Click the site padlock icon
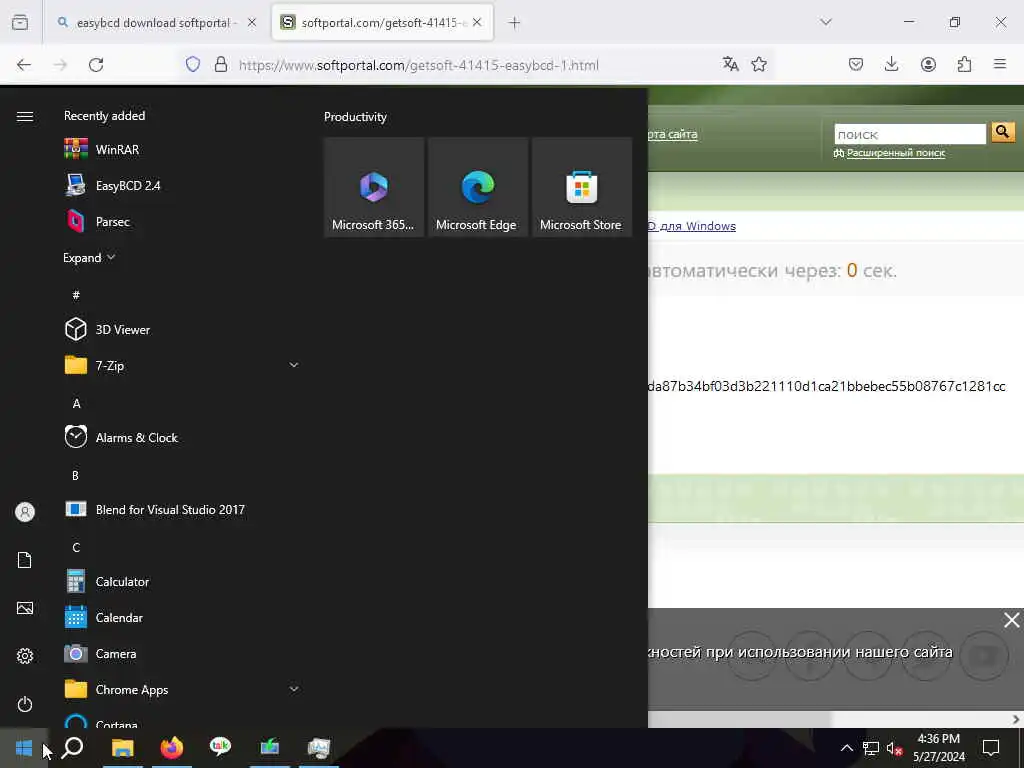The width and height of the screenshot is (1024, 768). [x=221, y=64]
